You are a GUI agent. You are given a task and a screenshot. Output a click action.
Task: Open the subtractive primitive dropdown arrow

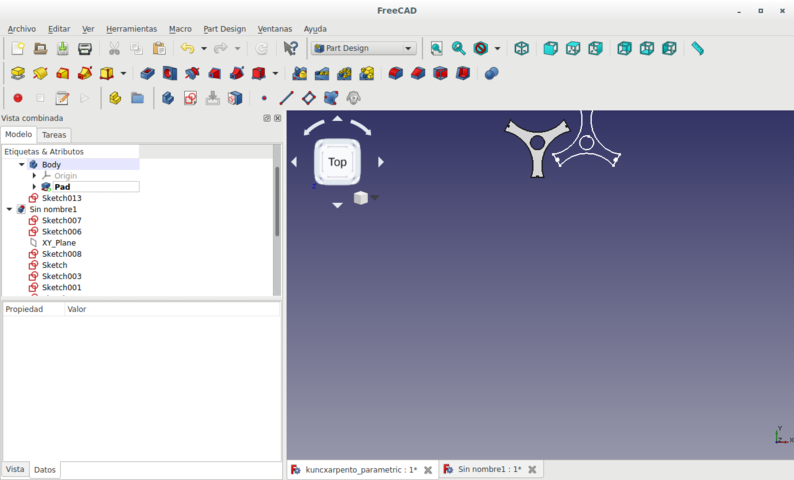[x=275, y=73]
